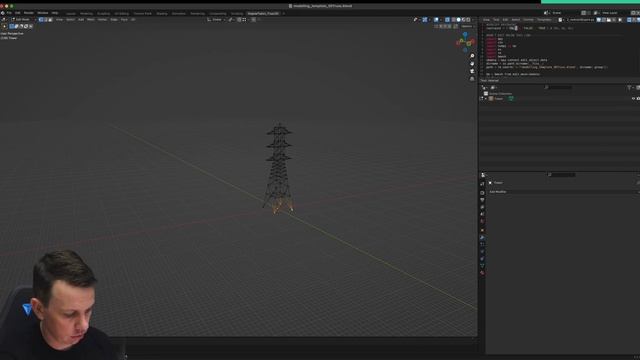Open the Object properties tab

482,230
